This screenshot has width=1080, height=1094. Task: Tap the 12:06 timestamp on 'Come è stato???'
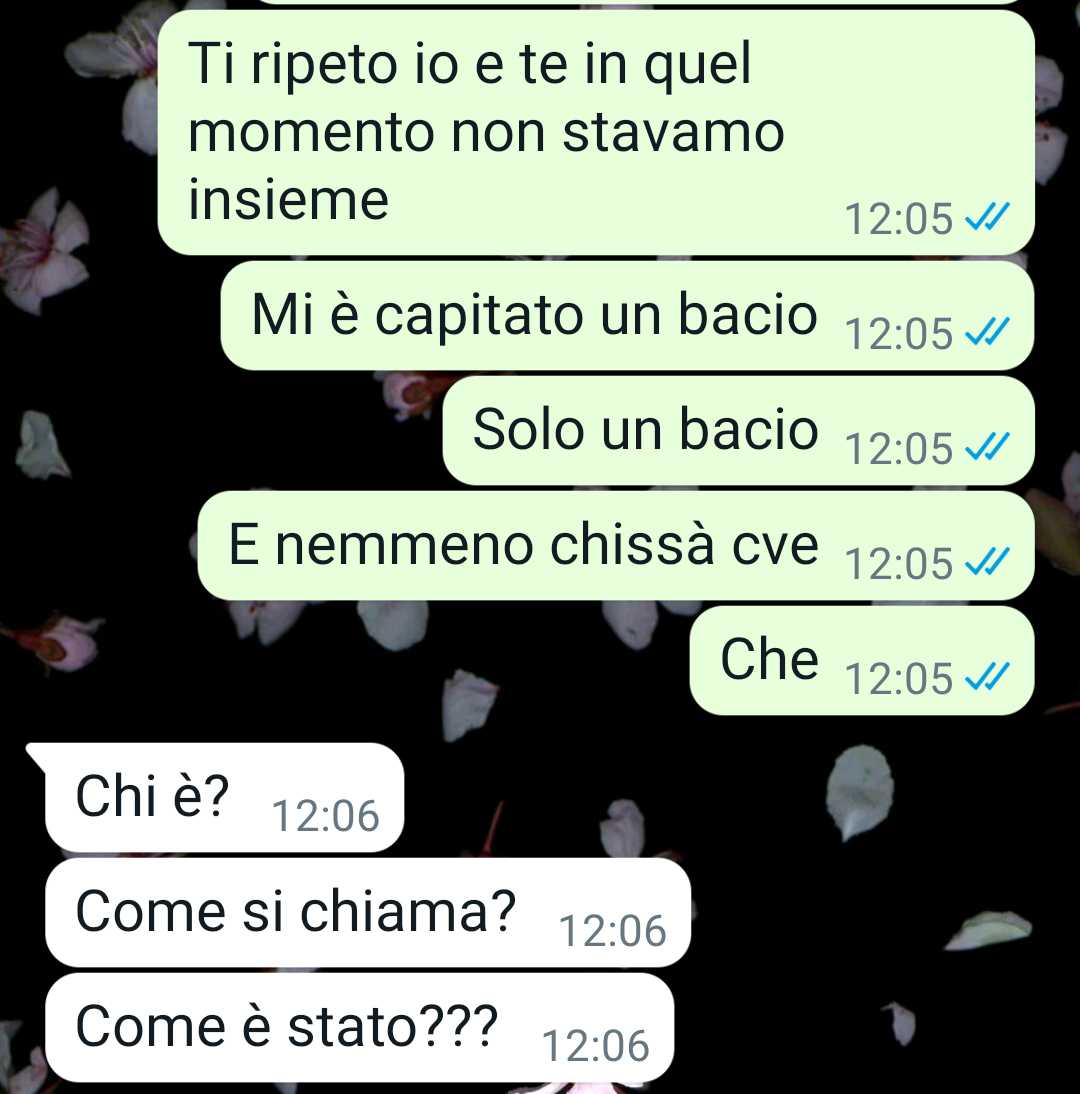(596, 1046)
